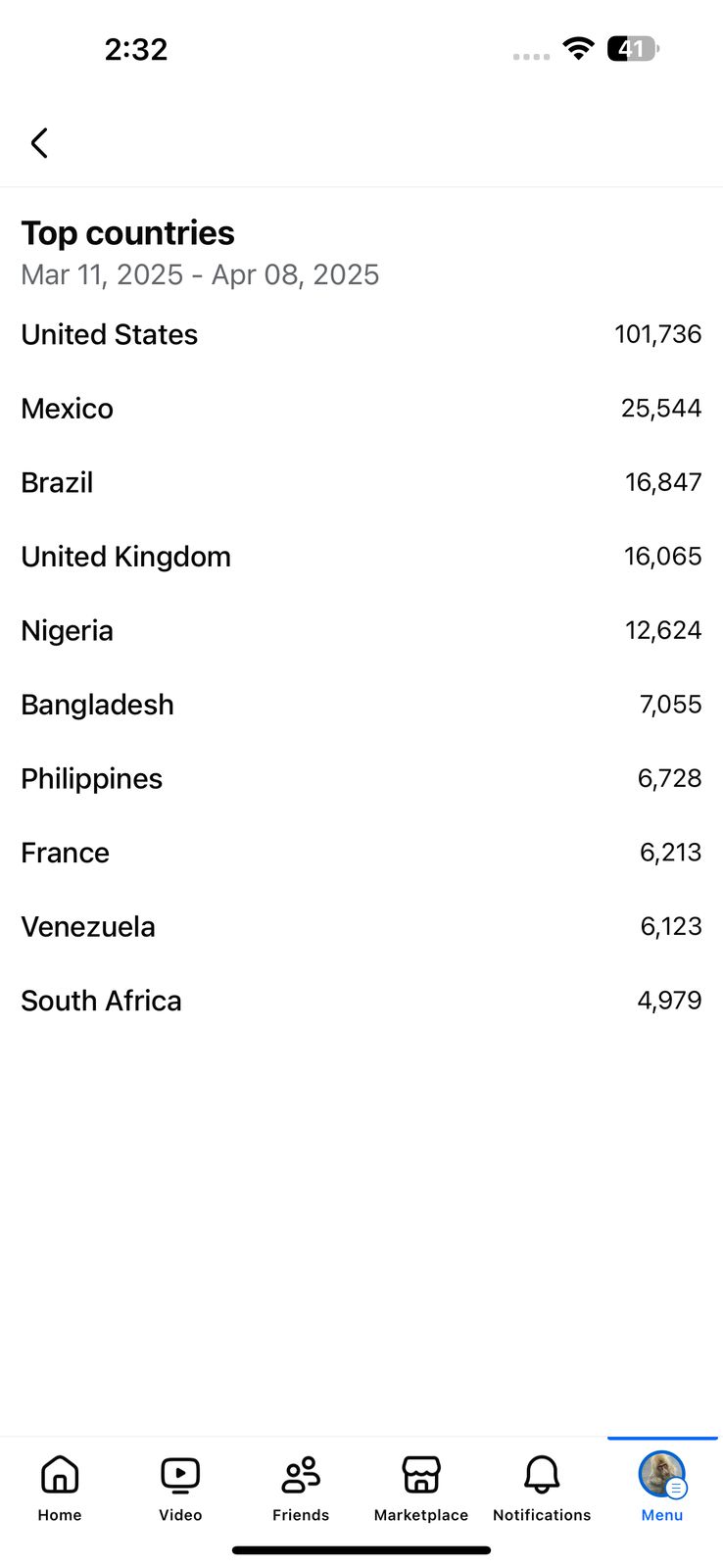This screenshot has height=1568, width=723.
Task: Open the Home tab
Action: [x=60, y=1487]
